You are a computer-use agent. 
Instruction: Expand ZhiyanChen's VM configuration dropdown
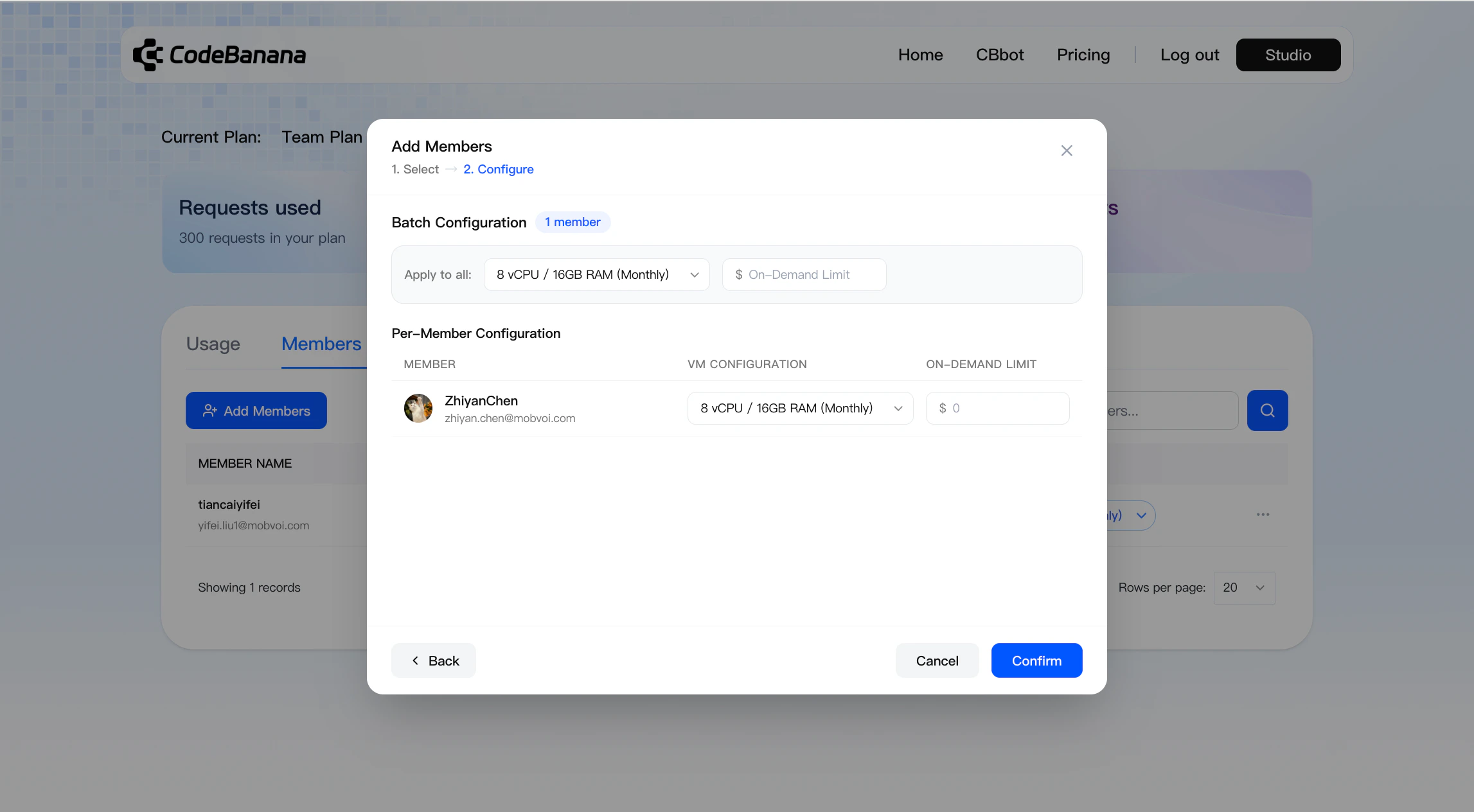(800, 409)
